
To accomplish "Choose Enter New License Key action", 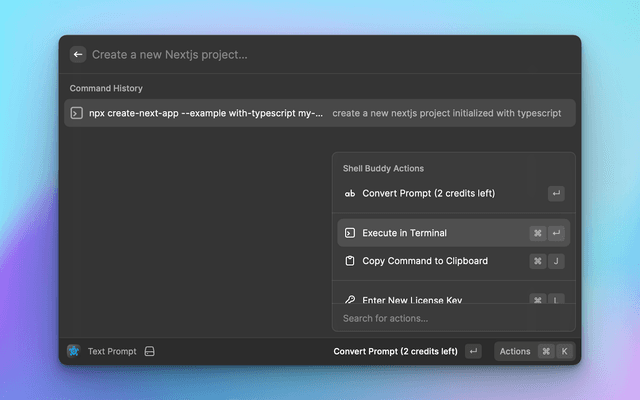I will point(412,299).
